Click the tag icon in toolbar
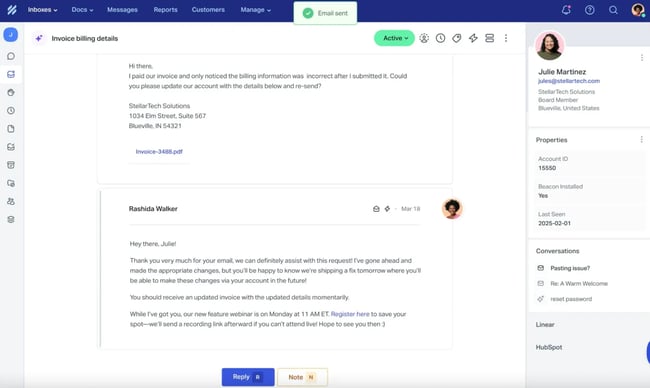The image size is (650, 388). coord(456,38)
